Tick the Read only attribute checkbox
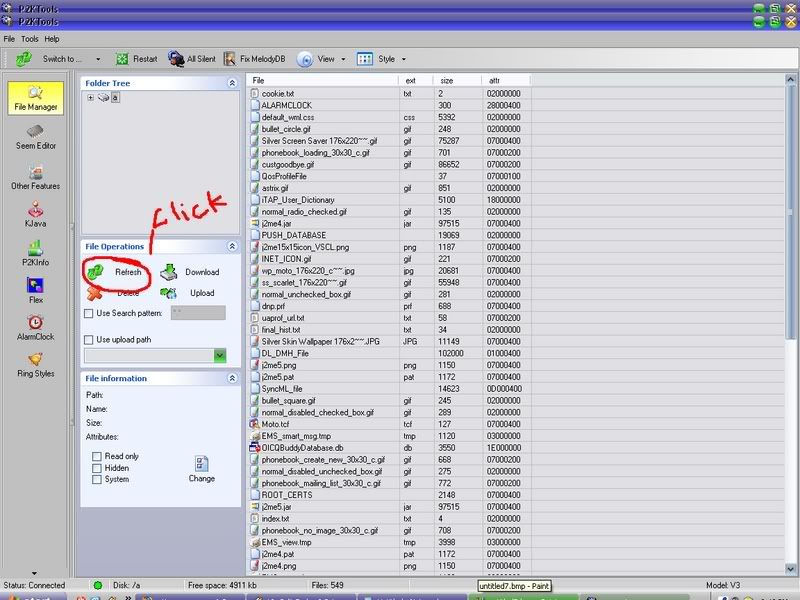 pos(97,456)
